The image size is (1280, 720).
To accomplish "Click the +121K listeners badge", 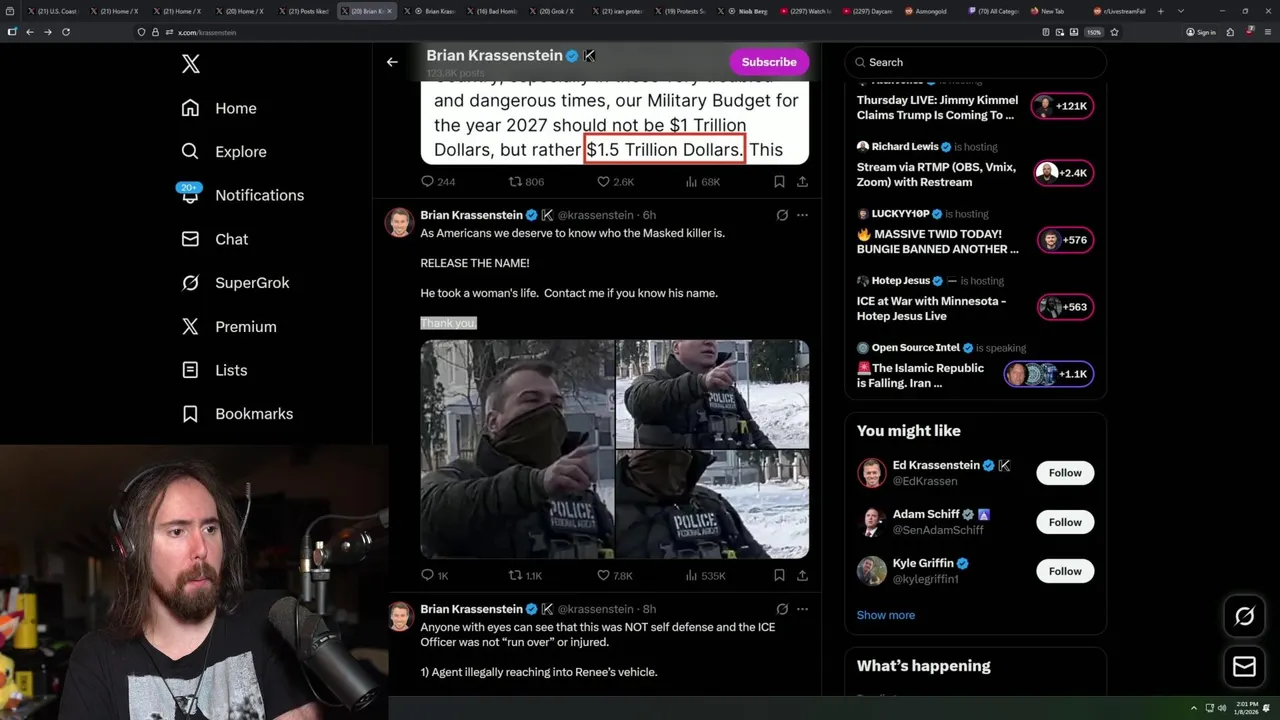I will (1063, 106).
